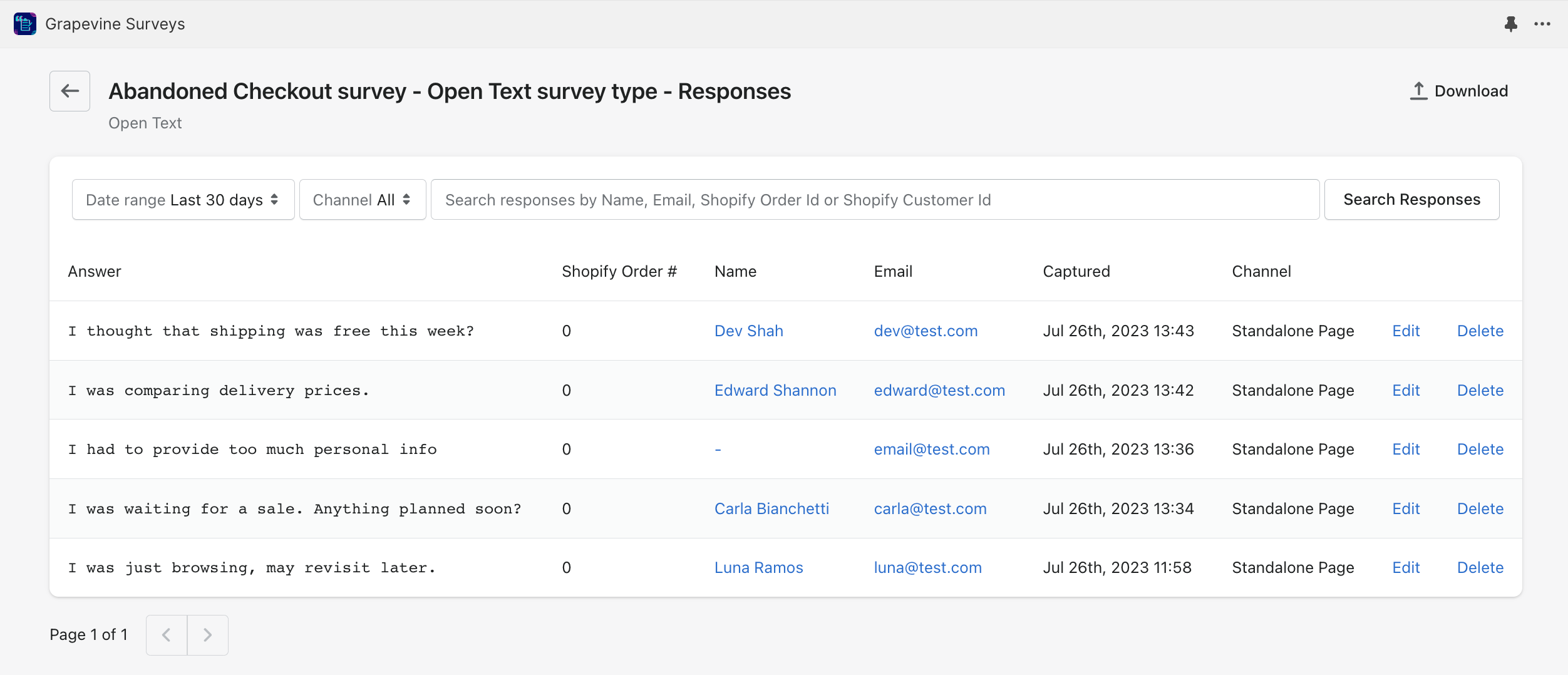Edit the email@test.com response
This screenshot has height=675, width=1568.
[1406, 449]
